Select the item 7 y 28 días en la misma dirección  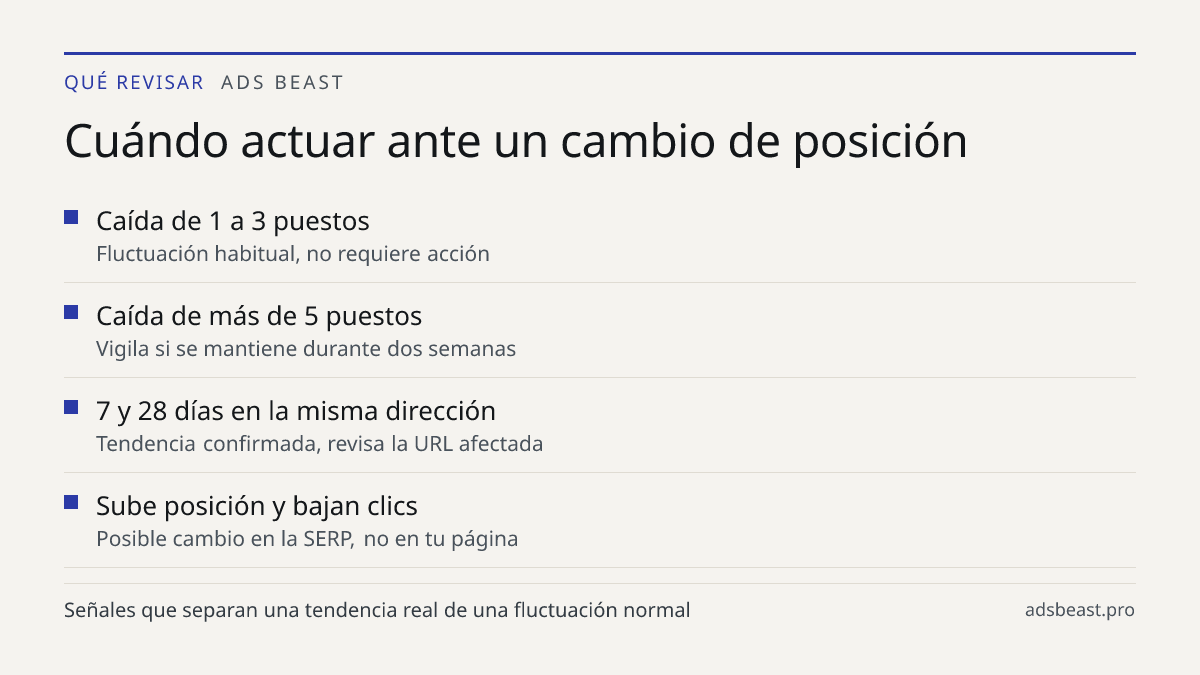coord(296,411)
